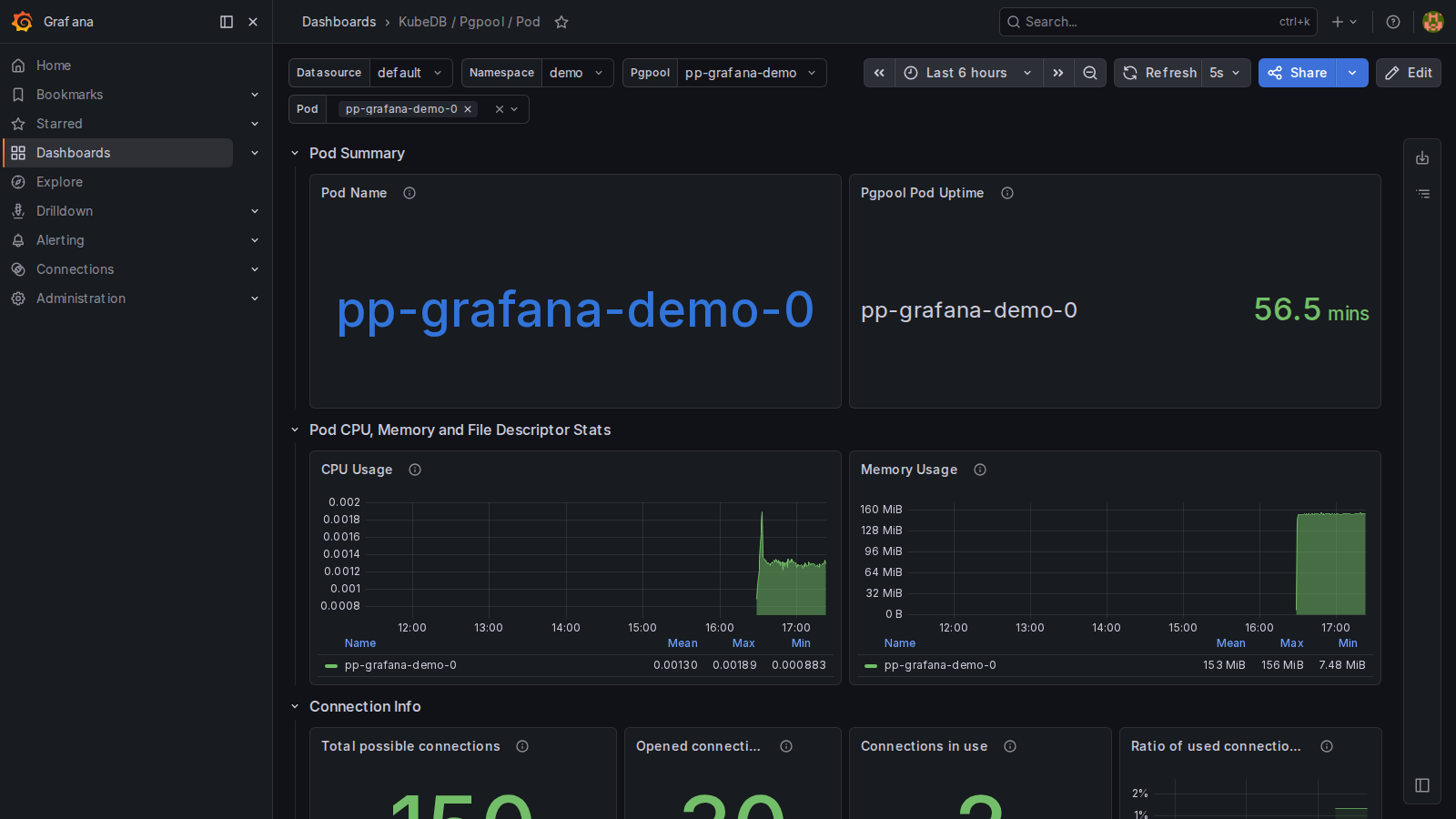Open Connections in sidebar
The height and width of the screenshot is (819, 1456).
tap(75, 269)
